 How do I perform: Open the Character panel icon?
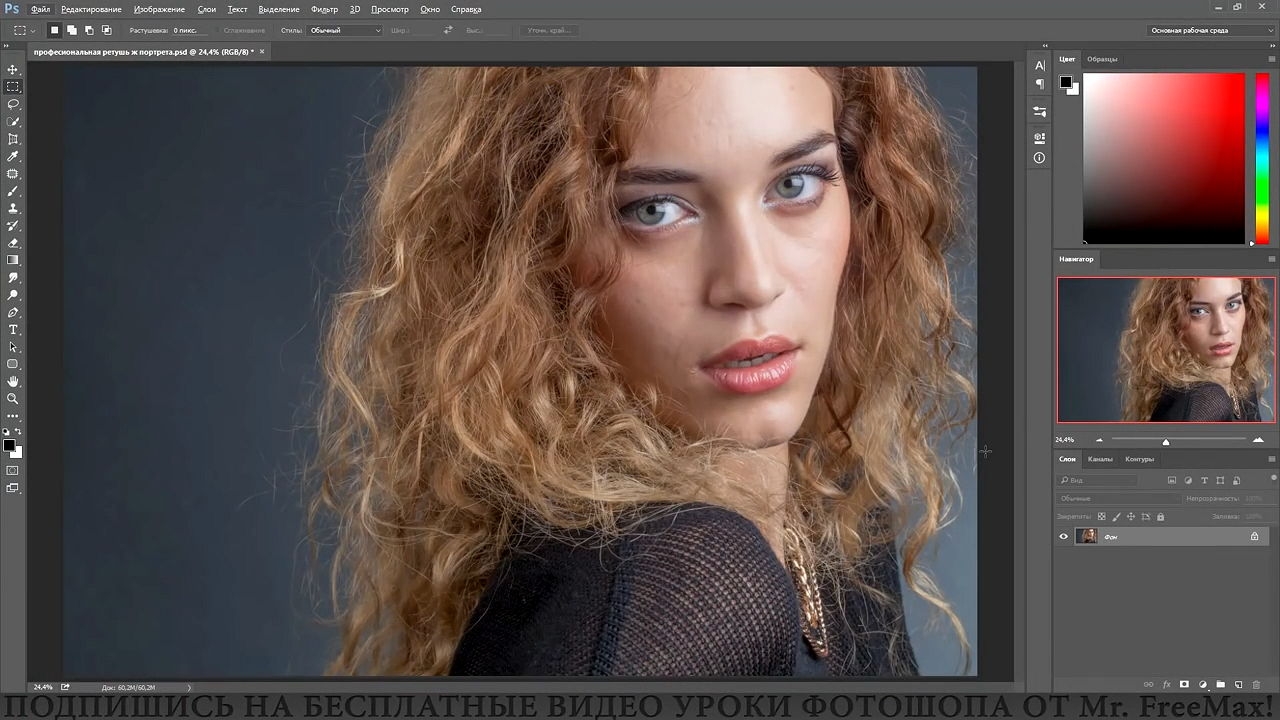click(1040, 66)
